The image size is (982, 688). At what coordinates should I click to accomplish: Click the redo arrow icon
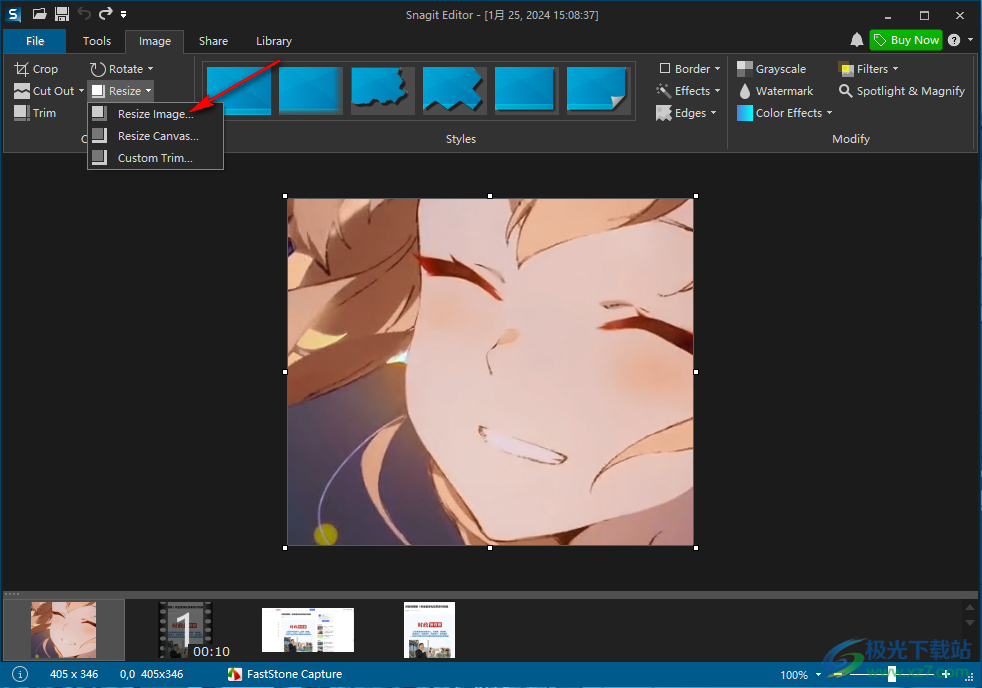point(106,13)
